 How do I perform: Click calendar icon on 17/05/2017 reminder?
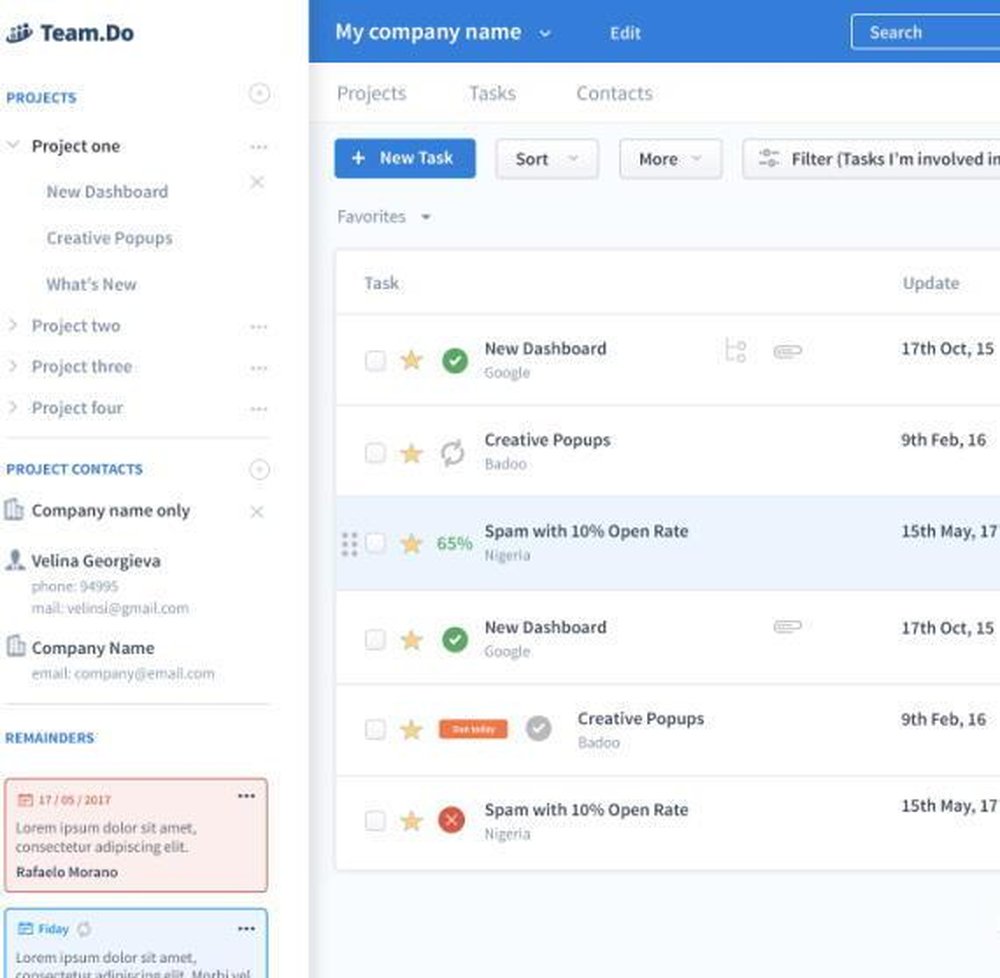point(25,799)
